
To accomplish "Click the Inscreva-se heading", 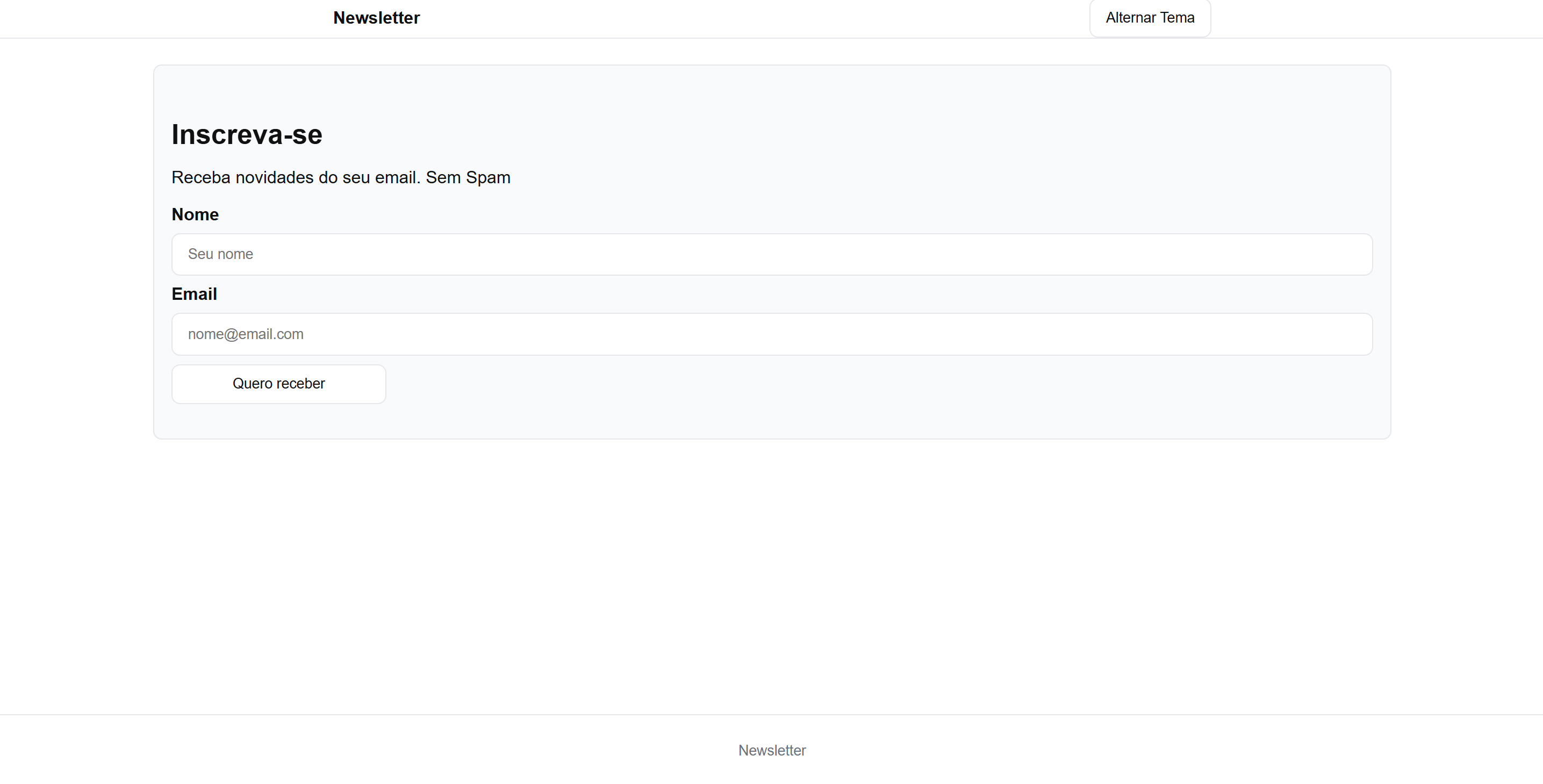I will pyautogui.click(x=247, y=135).
